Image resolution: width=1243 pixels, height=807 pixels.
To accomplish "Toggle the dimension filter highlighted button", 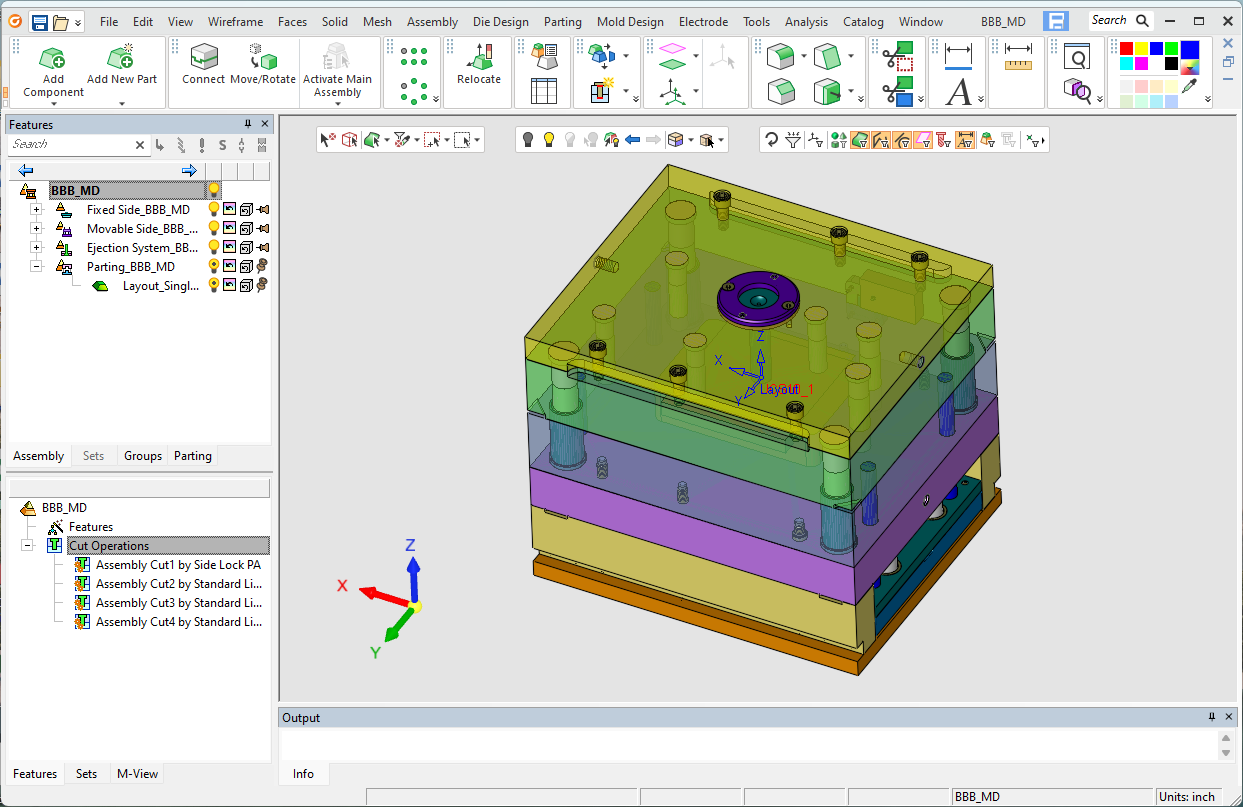I will pos(965,140).
